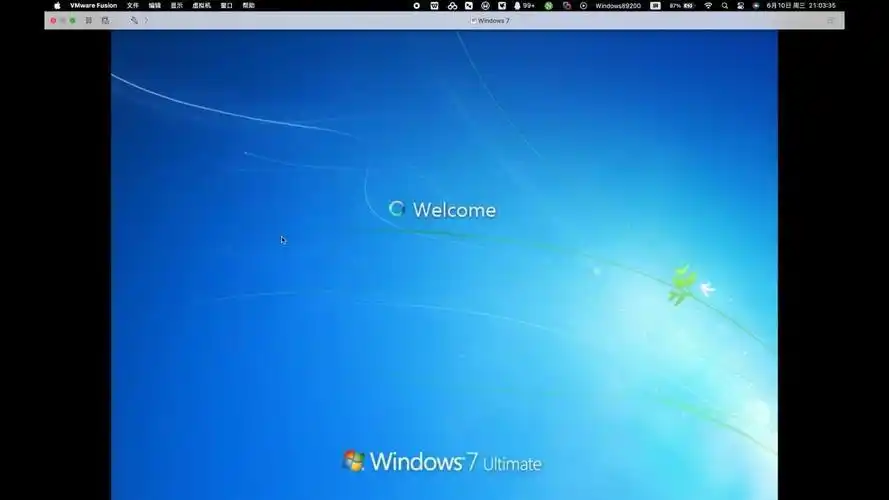Click the sidebar toggle icon at toolbar right

[830, 20]
